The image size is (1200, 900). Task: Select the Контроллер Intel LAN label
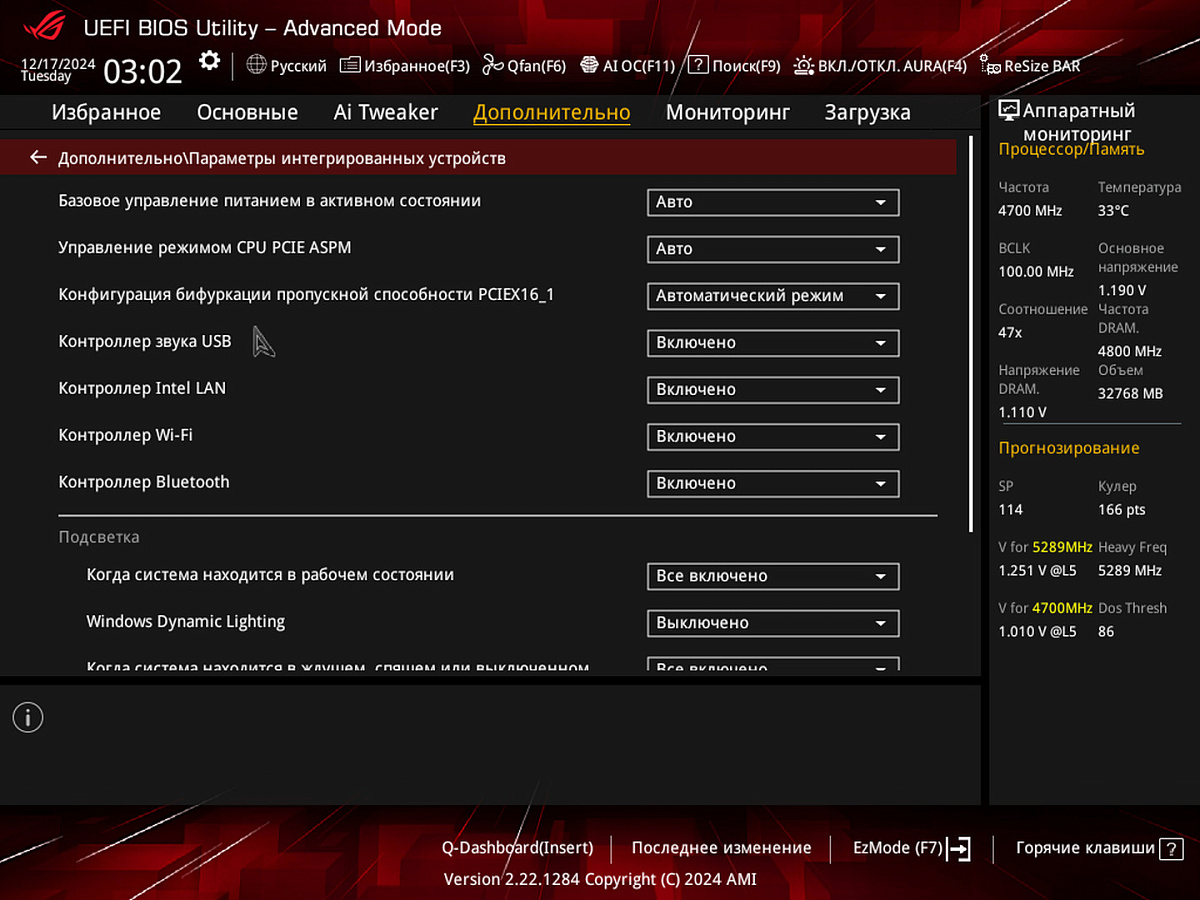point(142,388)
